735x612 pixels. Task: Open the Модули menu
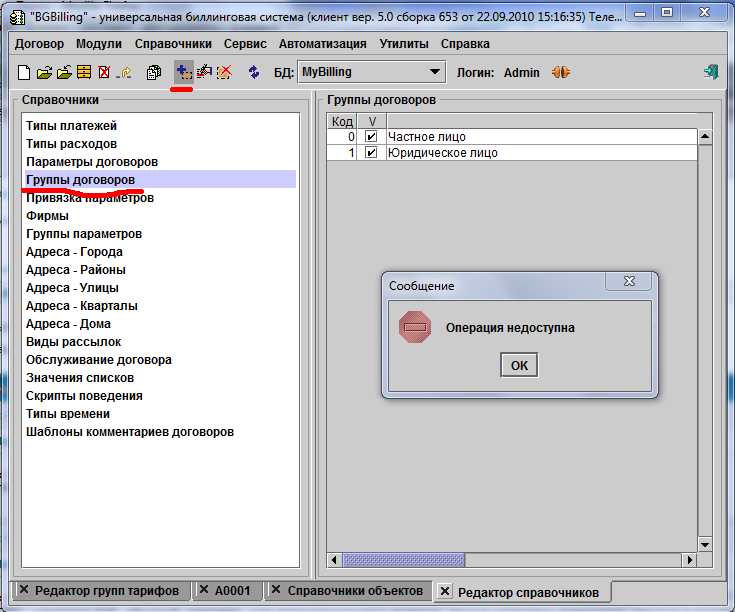point(99,44)
